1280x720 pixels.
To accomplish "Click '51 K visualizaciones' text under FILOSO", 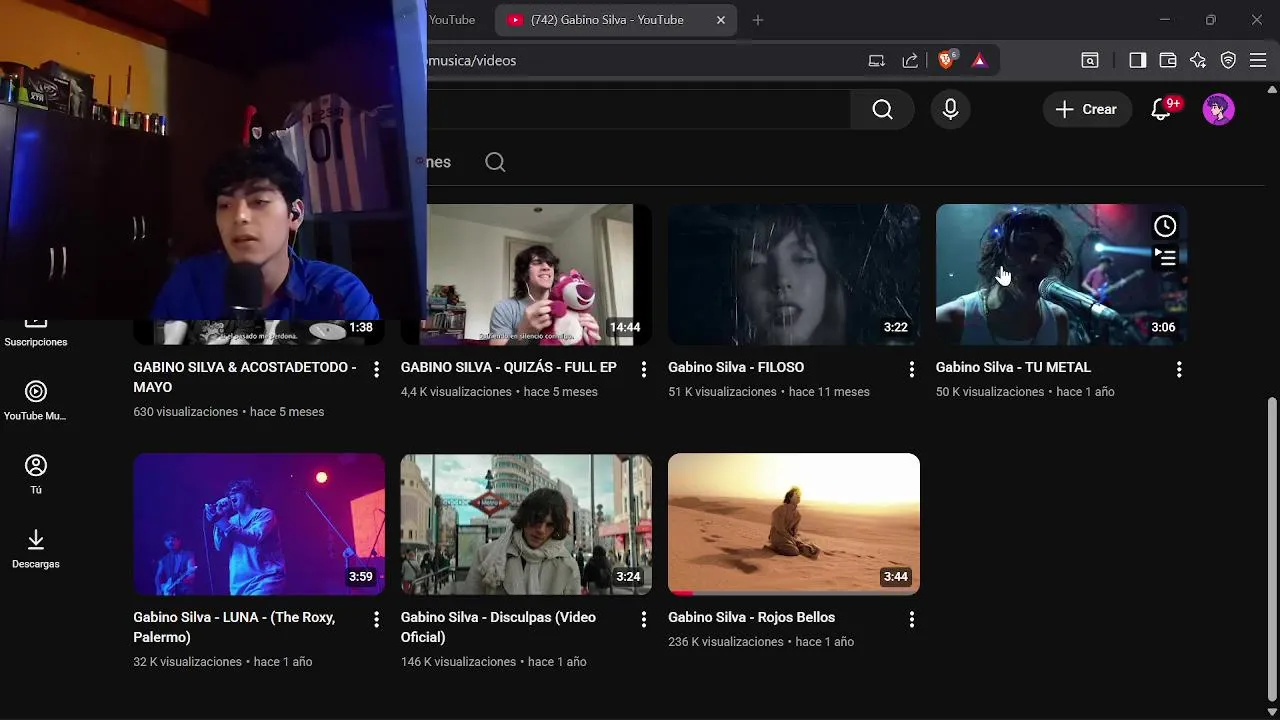I will (x=722, y=392).
